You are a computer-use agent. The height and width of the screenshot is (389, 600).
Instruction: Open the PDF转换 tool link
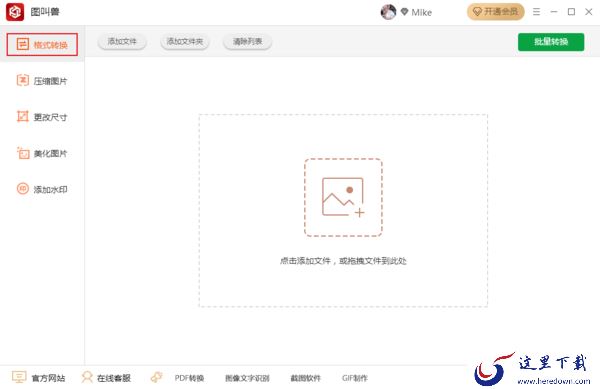(x=189, y=378)
